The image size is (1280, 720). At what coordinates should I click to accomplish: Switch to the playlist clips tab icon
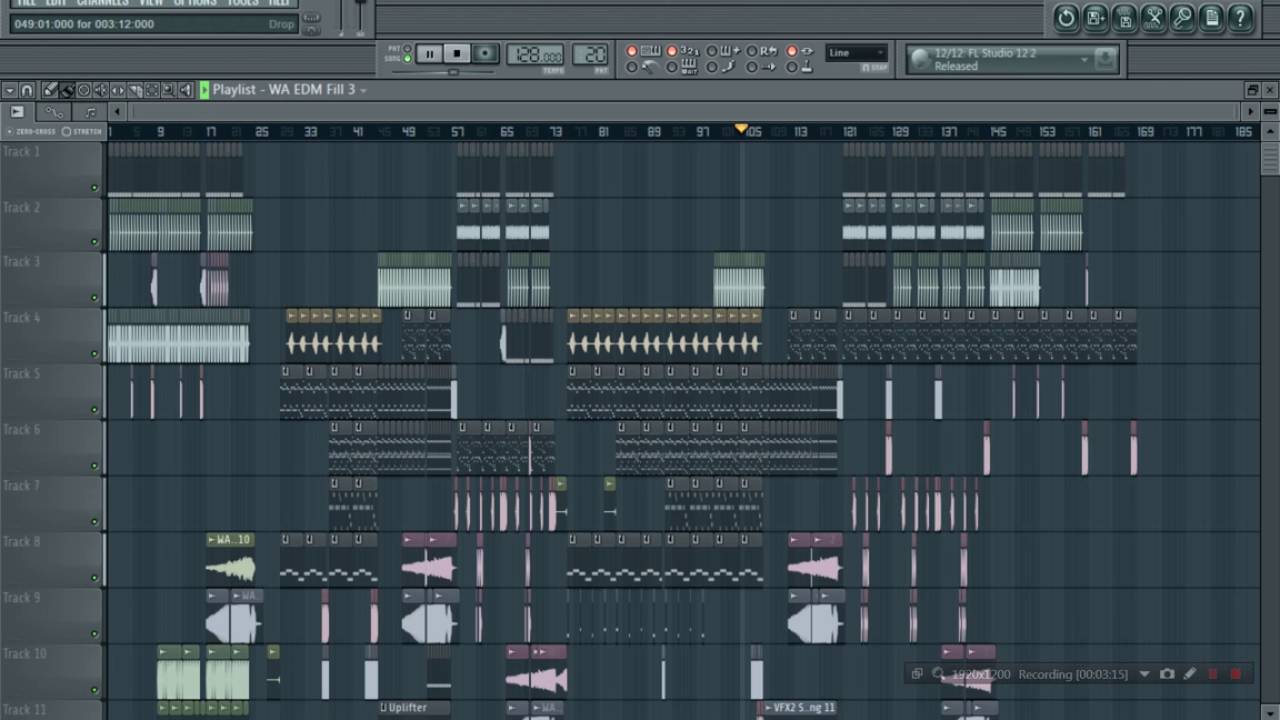click(x=18, y=111)
